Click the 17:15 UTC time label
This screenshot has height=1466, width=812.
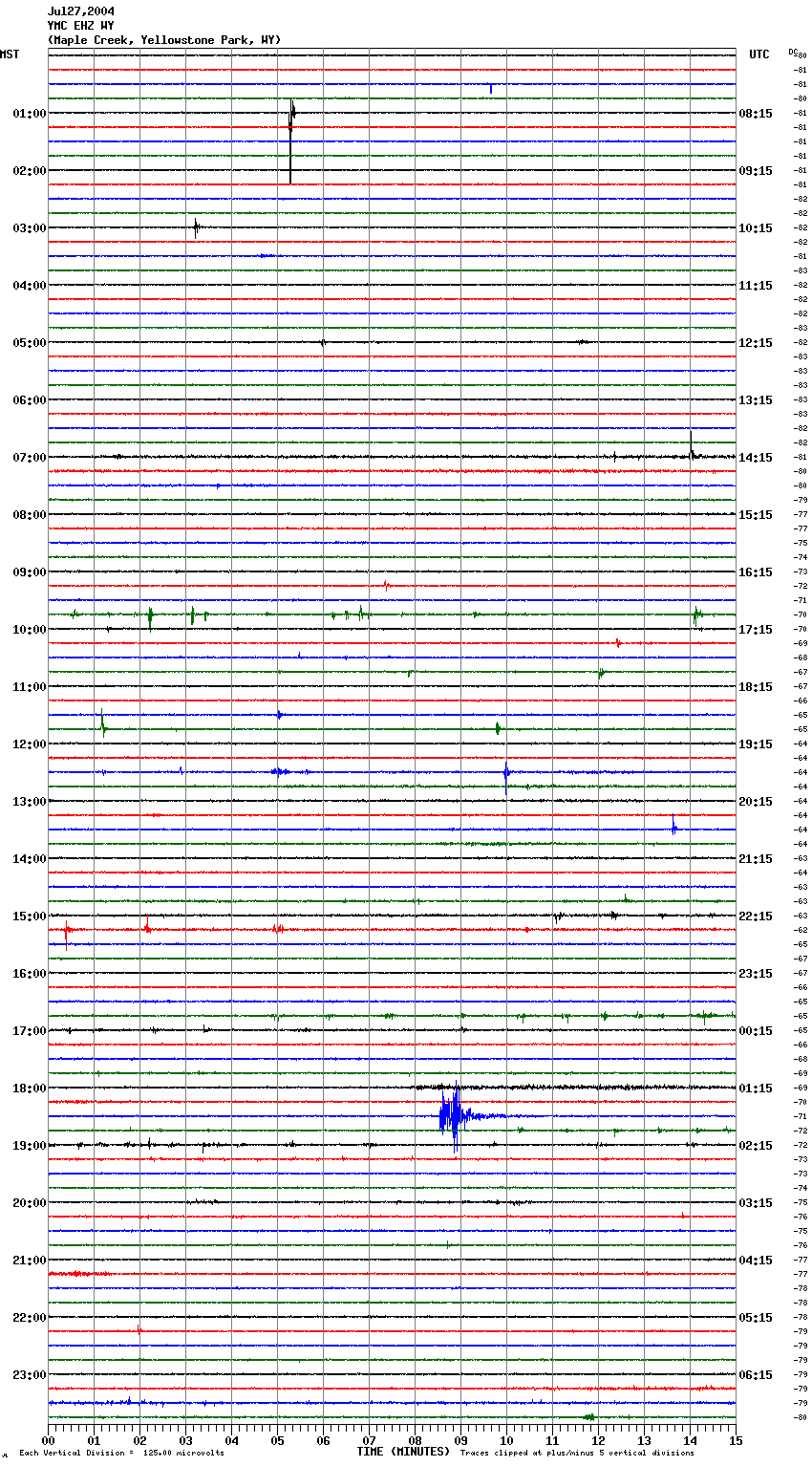756,630
